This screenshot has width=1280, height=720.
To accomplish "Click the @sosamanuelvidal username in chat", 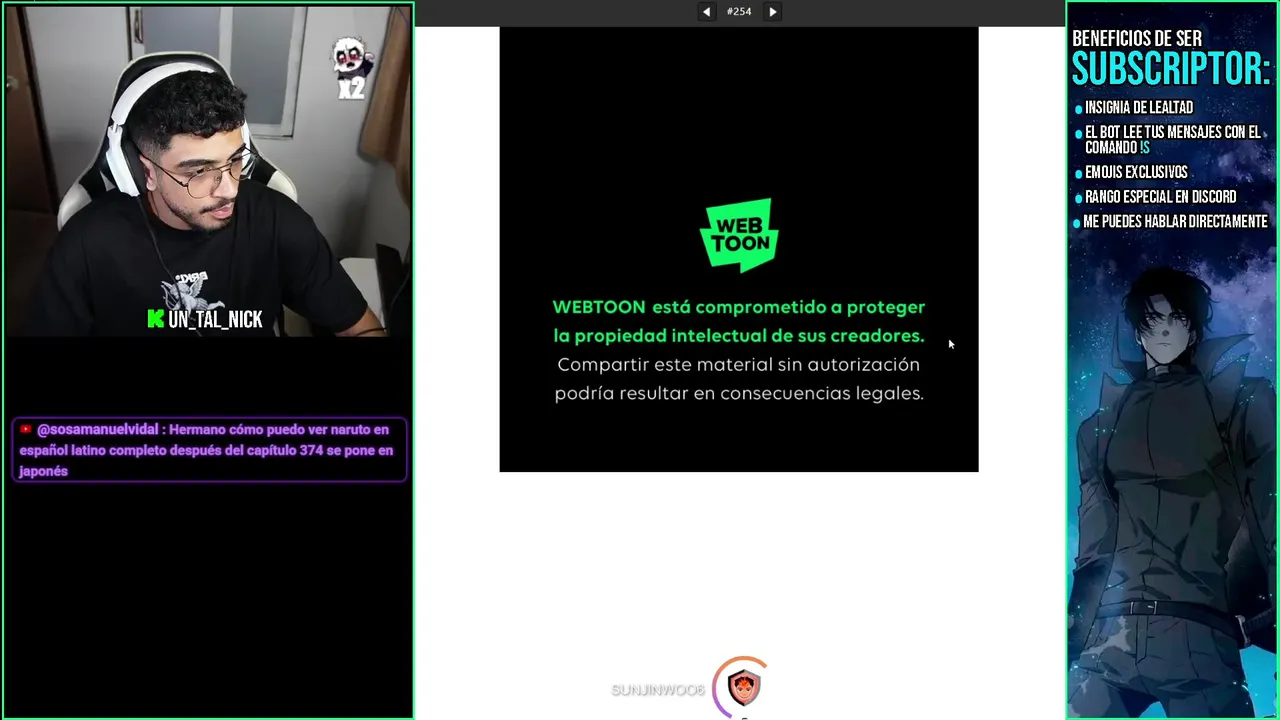I will (x=98, y=430).
